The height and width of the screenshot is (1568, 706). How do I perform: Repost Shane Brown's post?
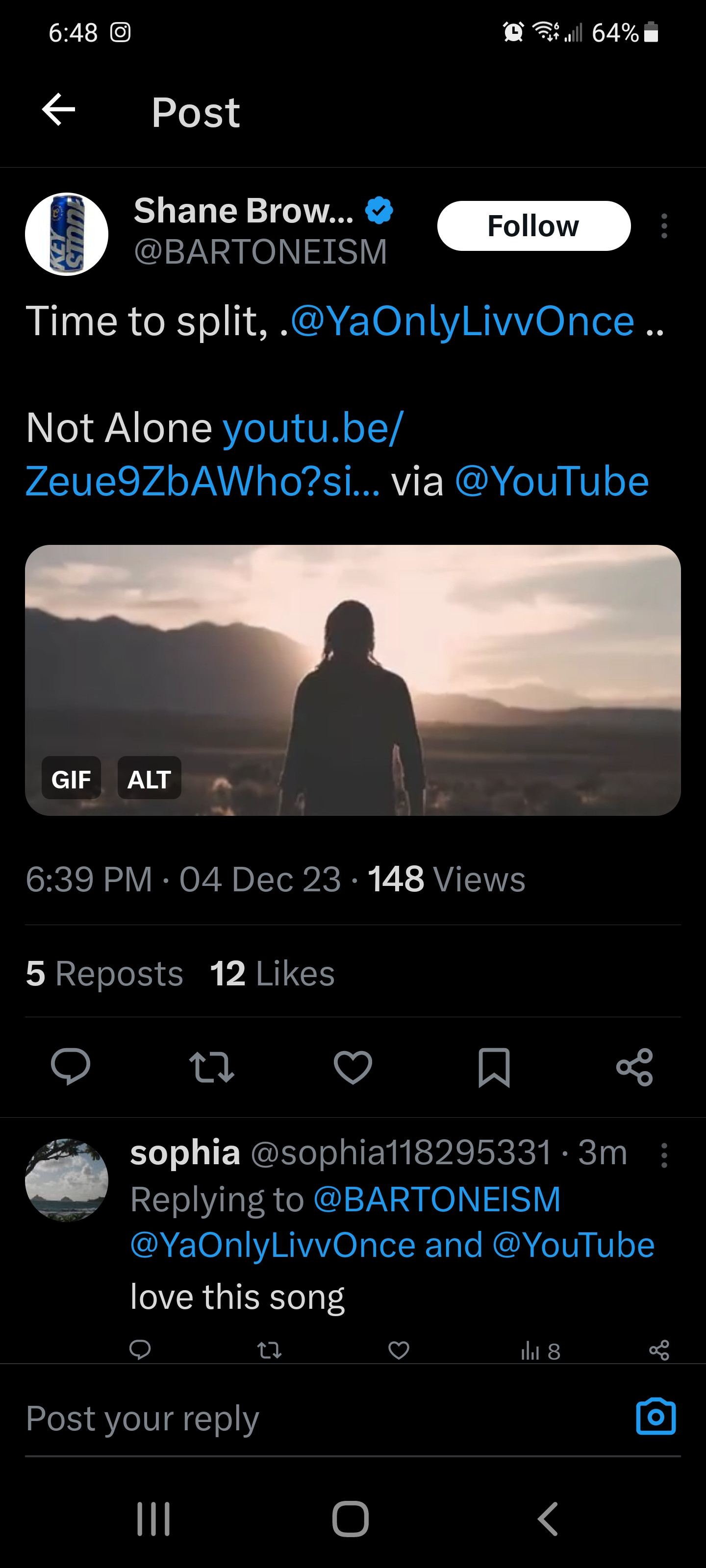pyautogui.click(x=211, y=1066)
